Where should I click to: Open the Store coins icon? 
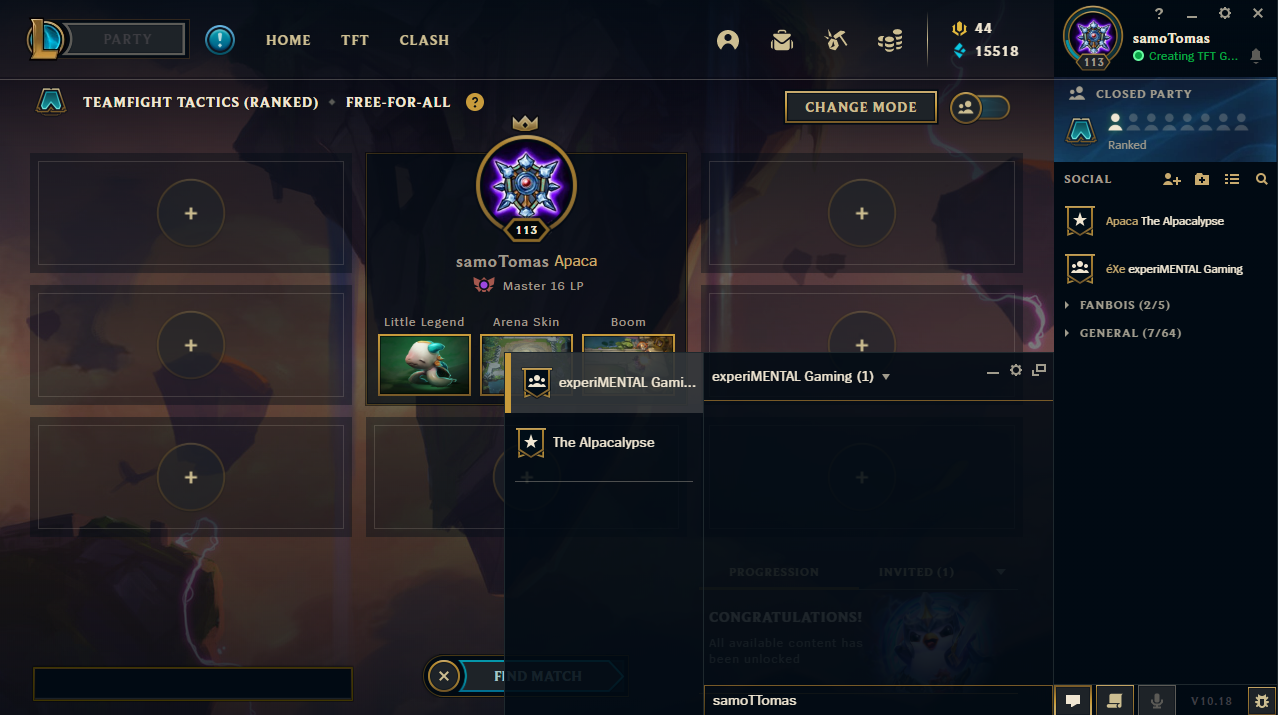[890, 40]
